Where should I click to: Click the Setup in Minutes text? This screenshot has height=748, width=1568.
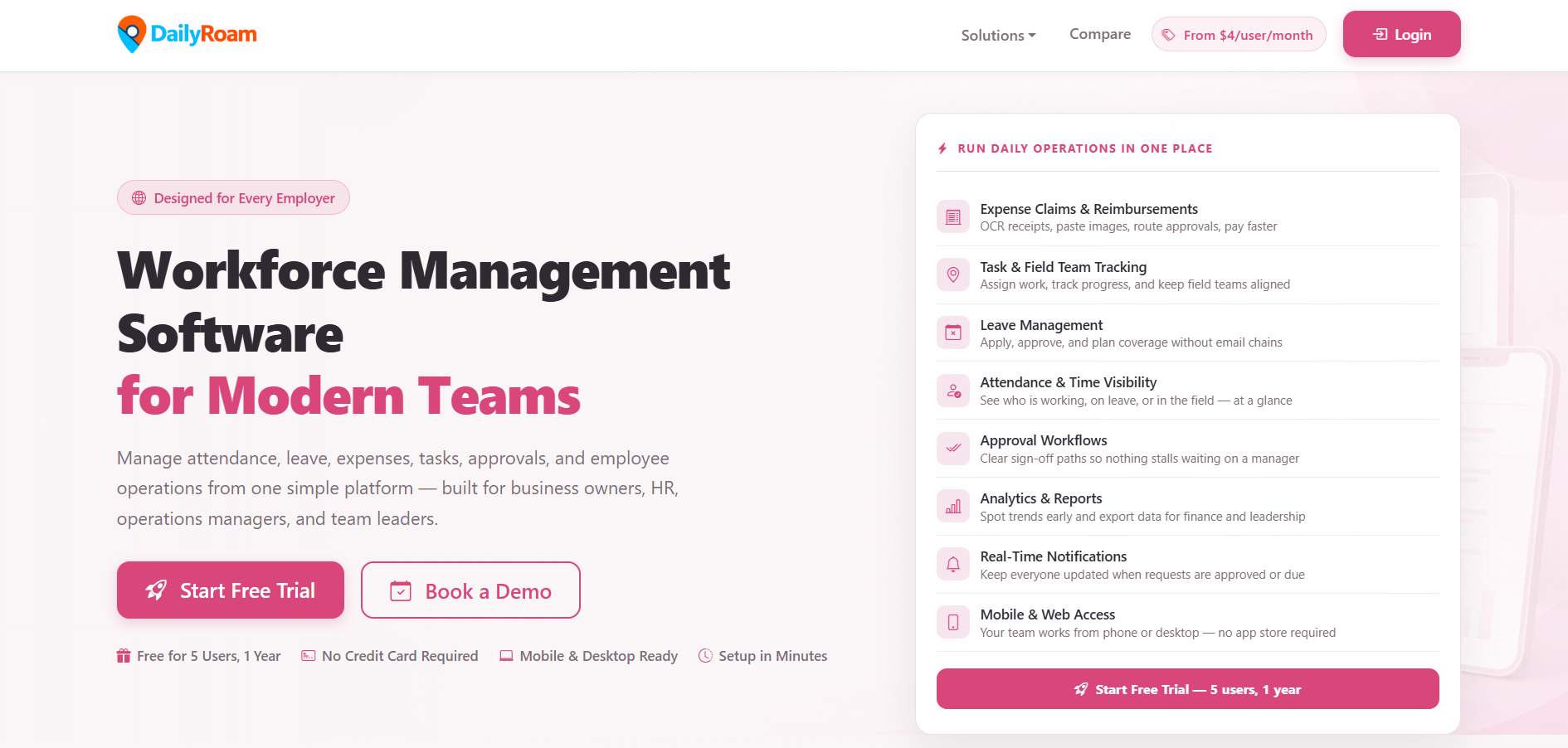click(x=773, y=656)
